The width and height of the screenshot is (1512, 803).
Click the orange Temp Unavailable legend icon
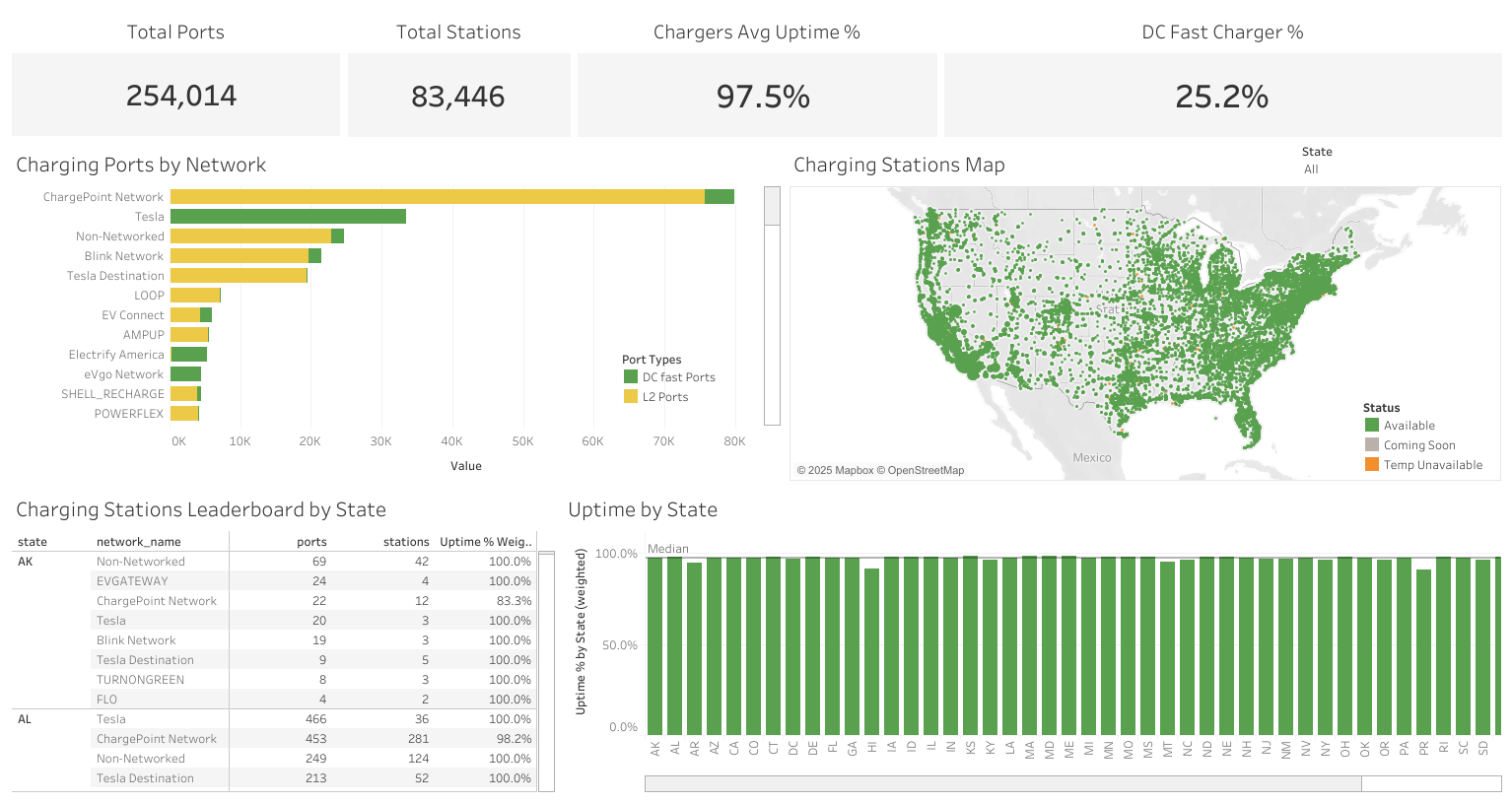[1374, 464]
